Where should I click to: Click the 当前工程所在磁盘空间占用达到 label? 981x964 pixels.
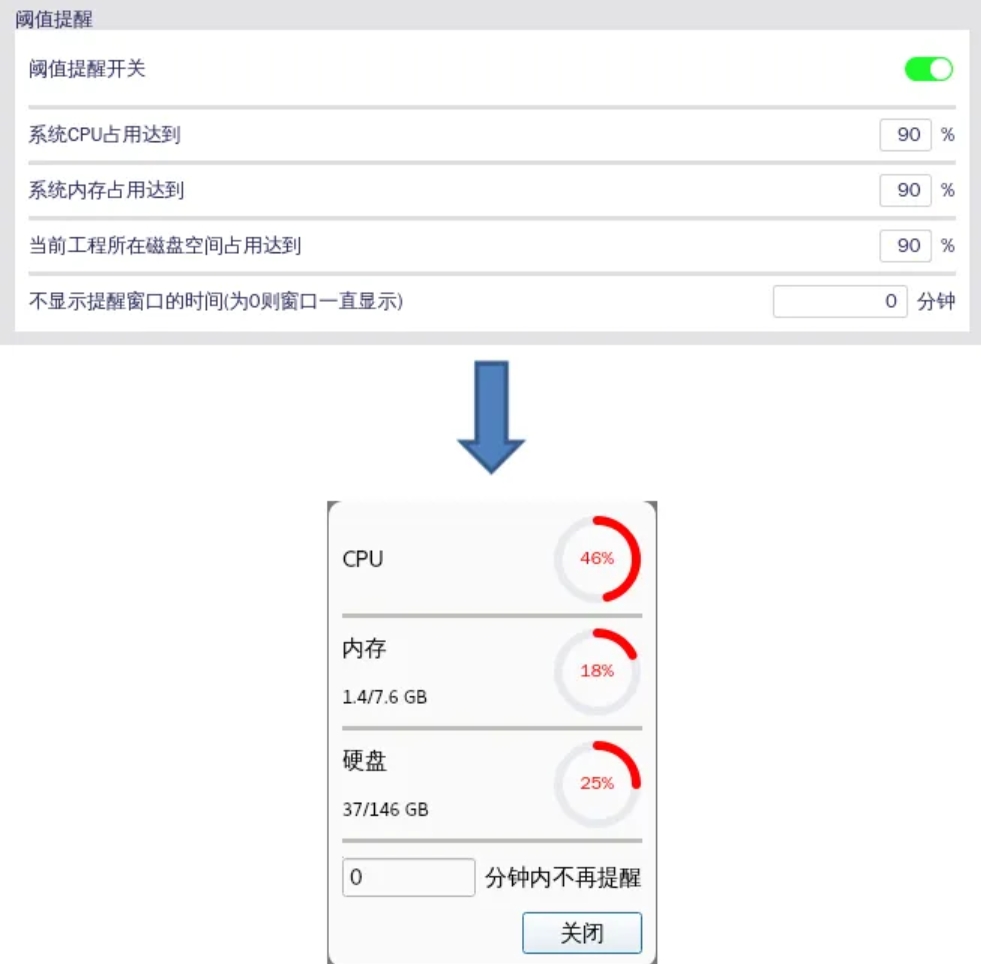(x=165, y=246)
